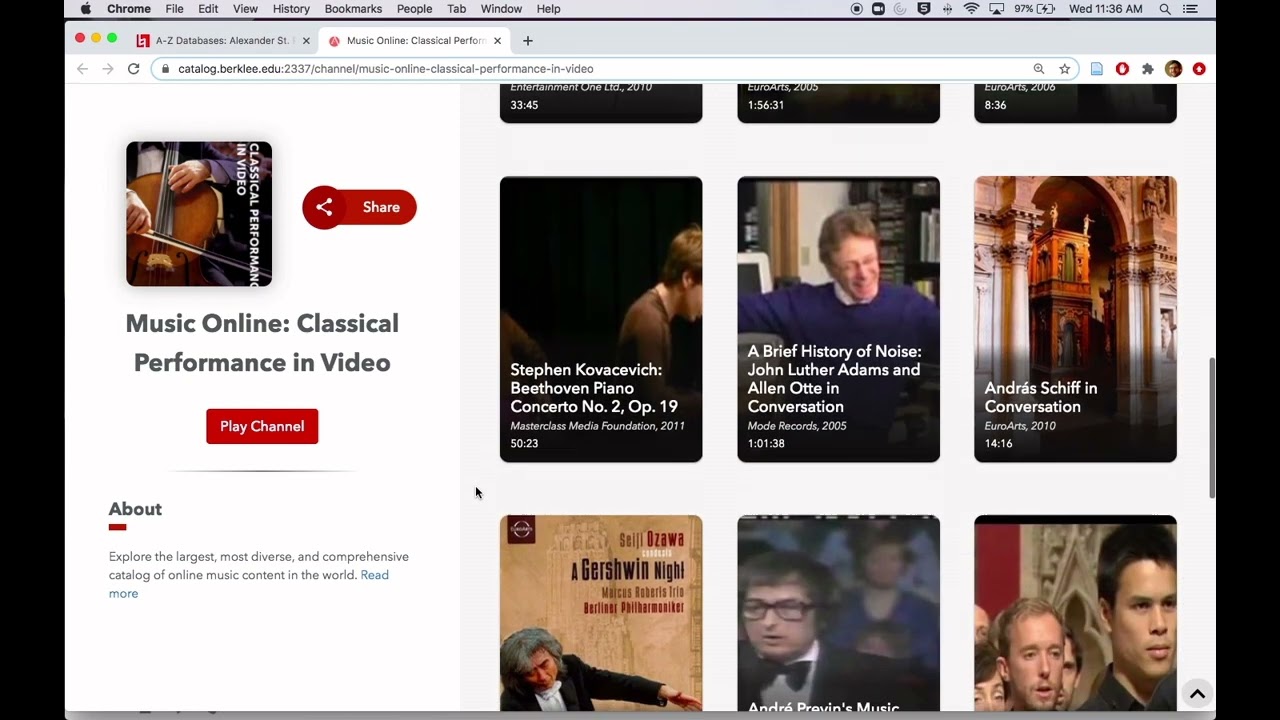Screen dimensions: 1280x720
Task: Click the About heading
Action: tap(135, 509)
